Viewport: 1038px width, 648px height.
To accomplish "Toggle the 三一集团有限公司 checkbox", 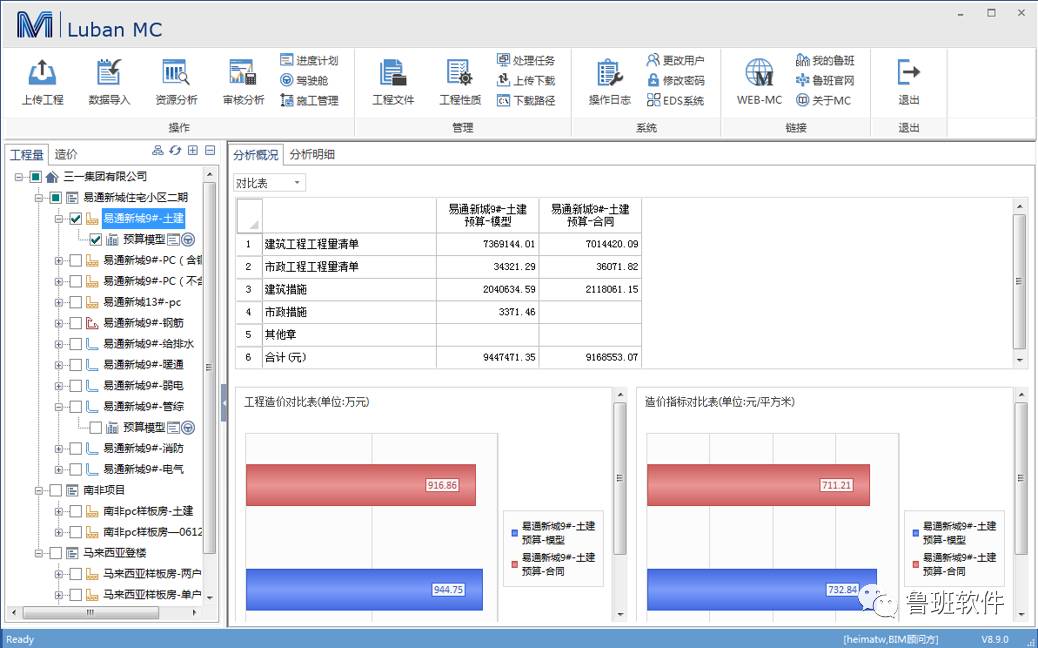I will click(36, 177).
